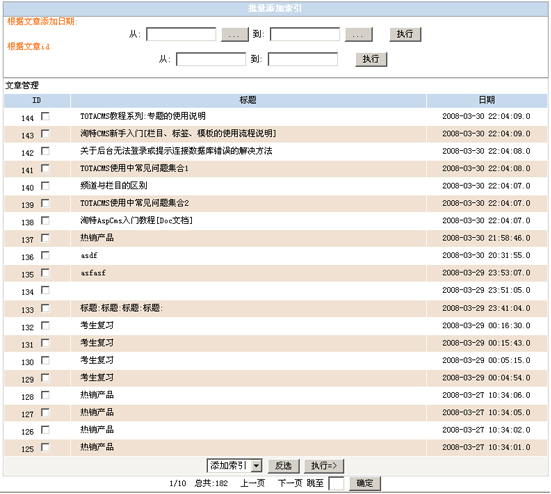Mark the checkbox for ID 137

point(45,238)
